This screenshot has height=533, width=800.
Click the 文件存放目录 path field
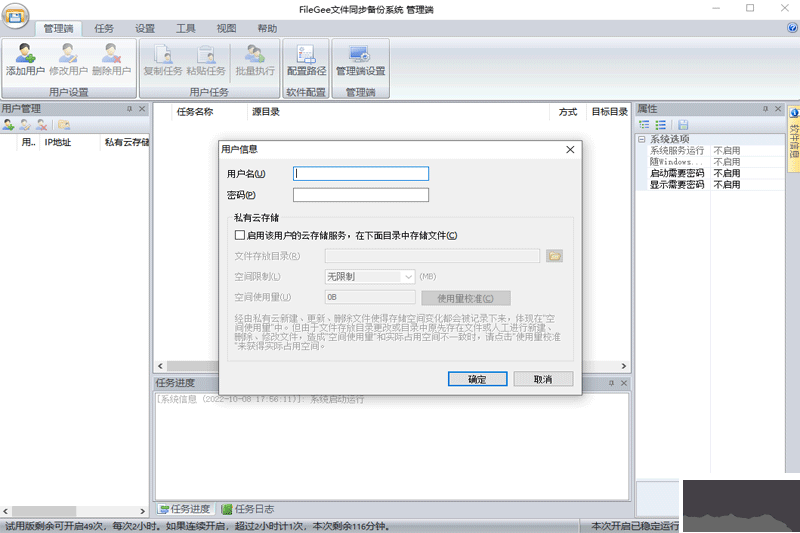pyautogui.click(x=432, y=256)
